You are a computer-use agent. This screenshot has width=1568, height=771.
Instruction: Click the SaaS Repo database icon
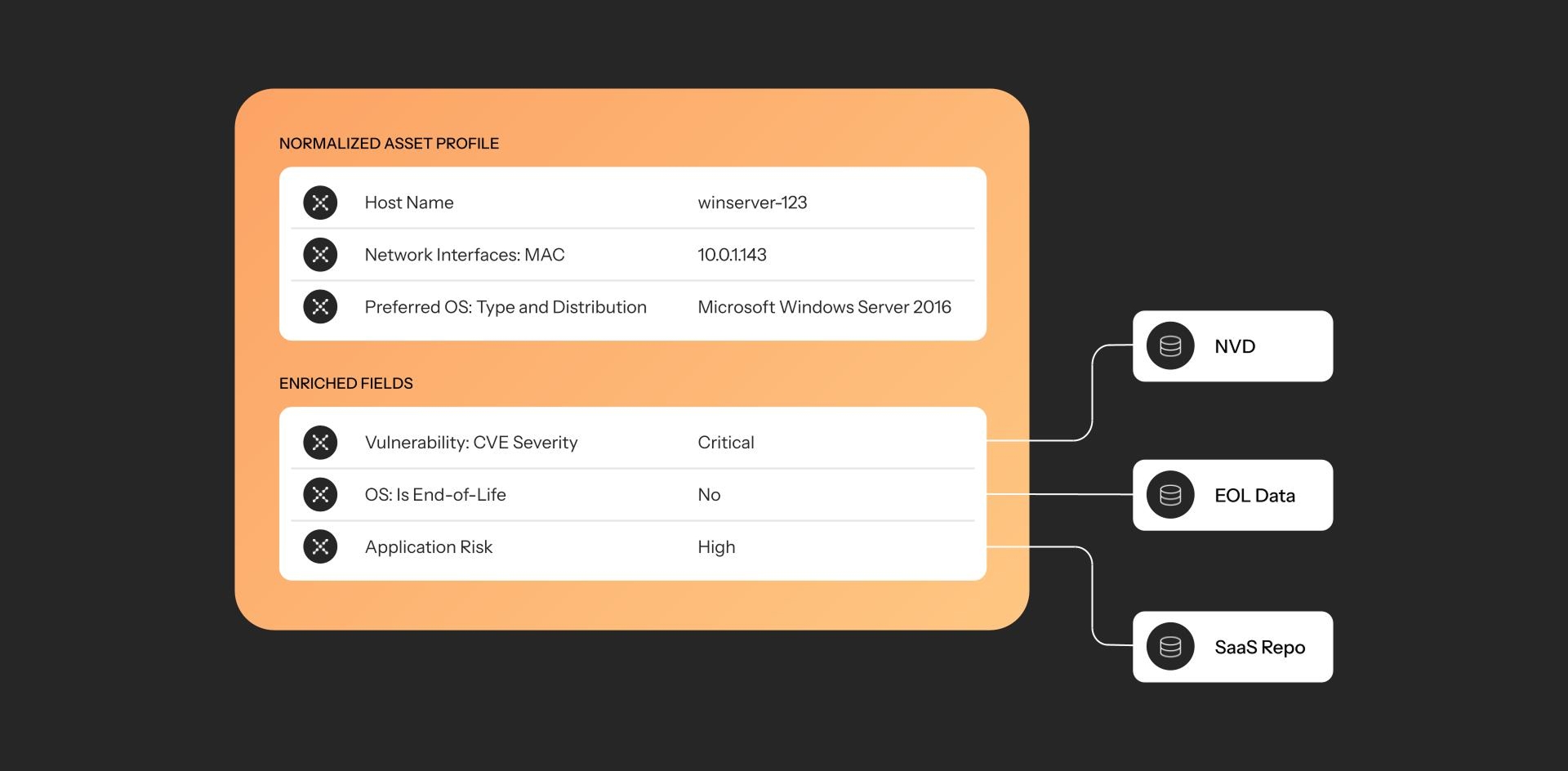tap(1170, 647)
